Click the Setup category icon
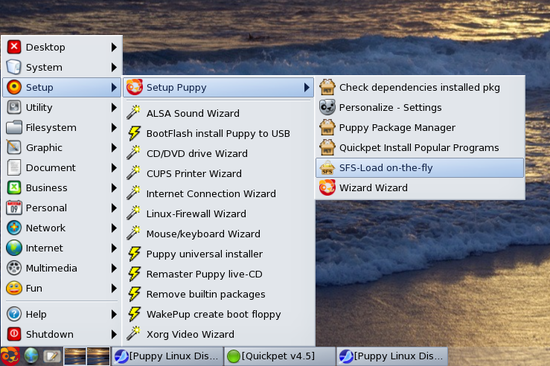Image resolution: width=550 pixels, height=366 pixels. click(x=14, y=87)
